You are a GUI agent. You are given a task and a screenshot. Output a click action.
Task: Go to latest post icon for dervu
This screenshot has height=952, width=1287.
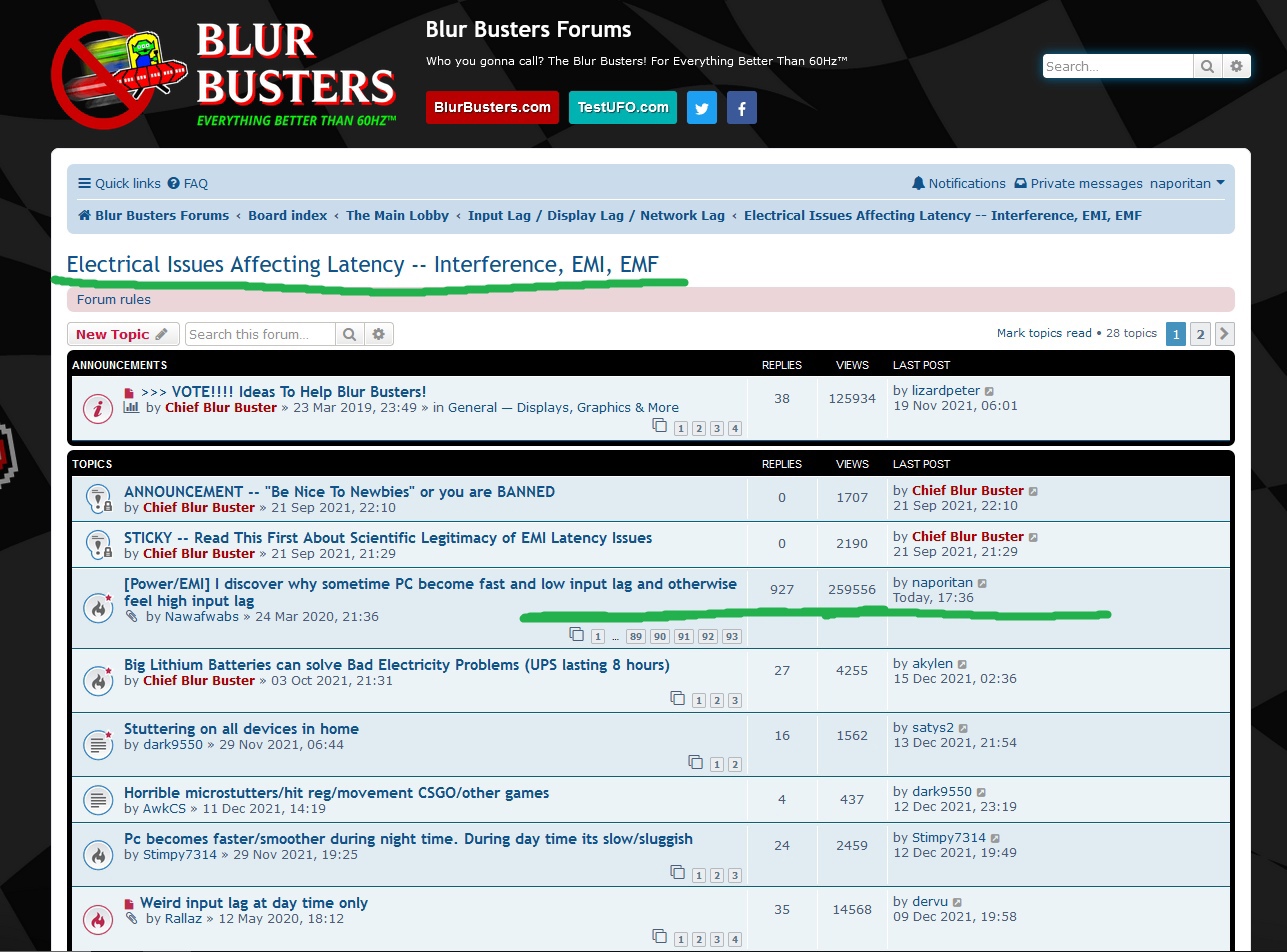coord(957,902)
